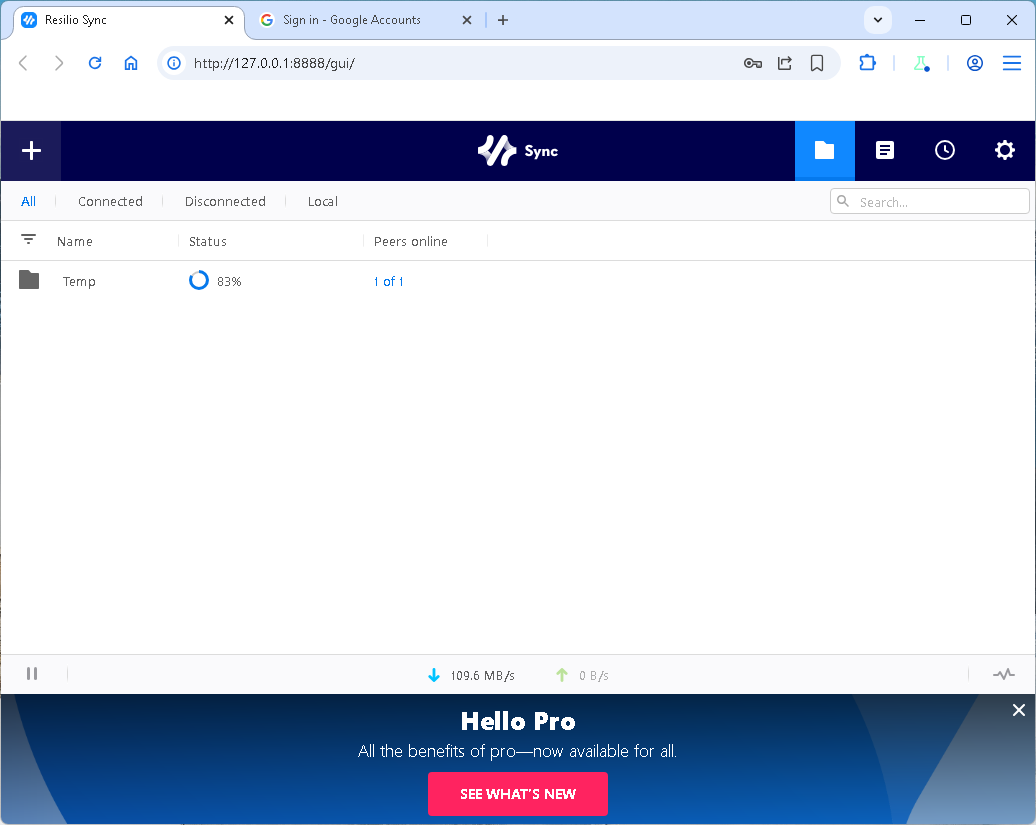Screen dimensions: 1036x825
Task: Click the download speed arrow icon
Action: click(x=434, y=675)
